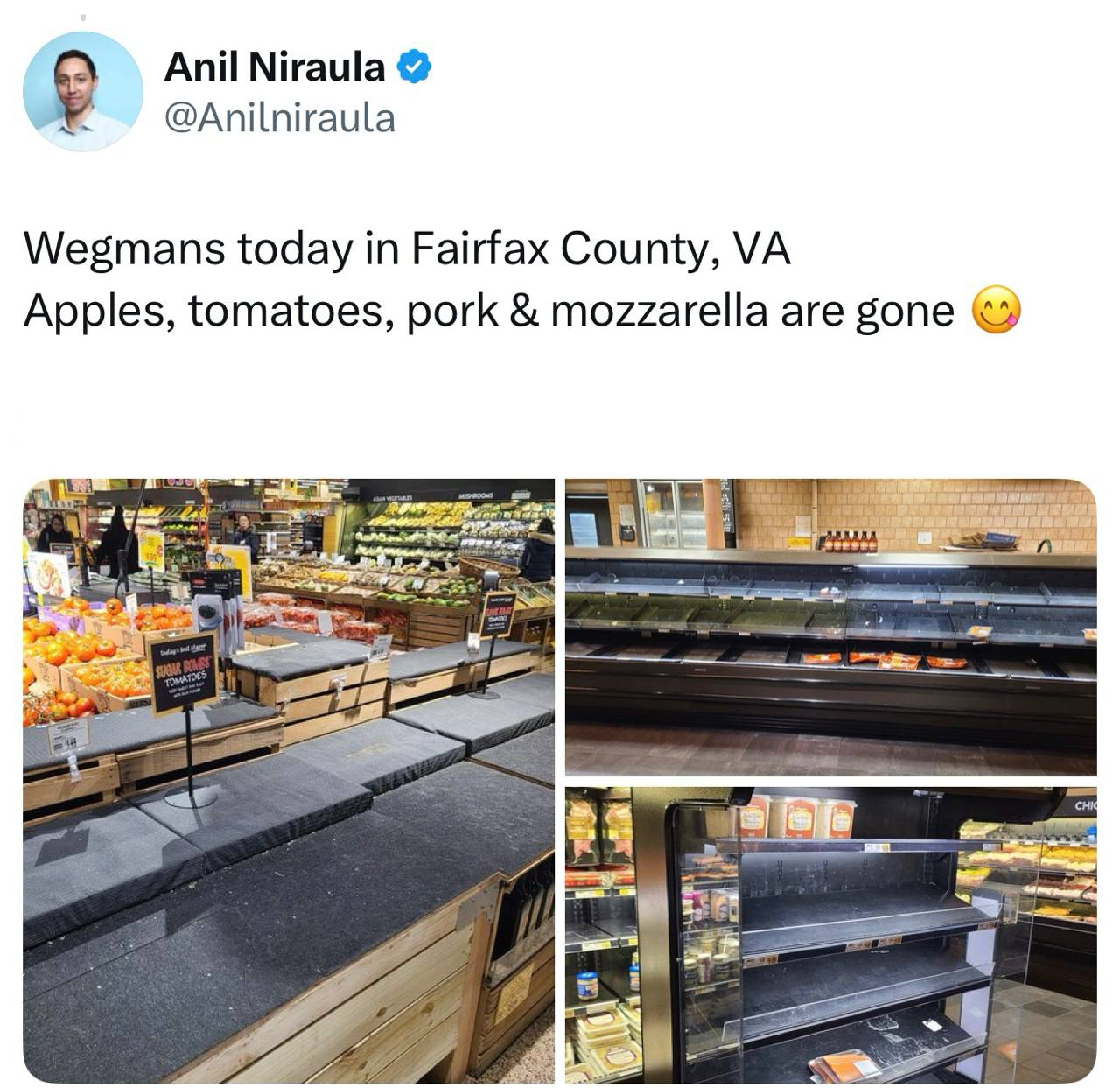The image size is (1120, 1088).
Task: Click the line 'Apples, tomatoes, pork & mozzarella are gone'
Action: (488, 311)
